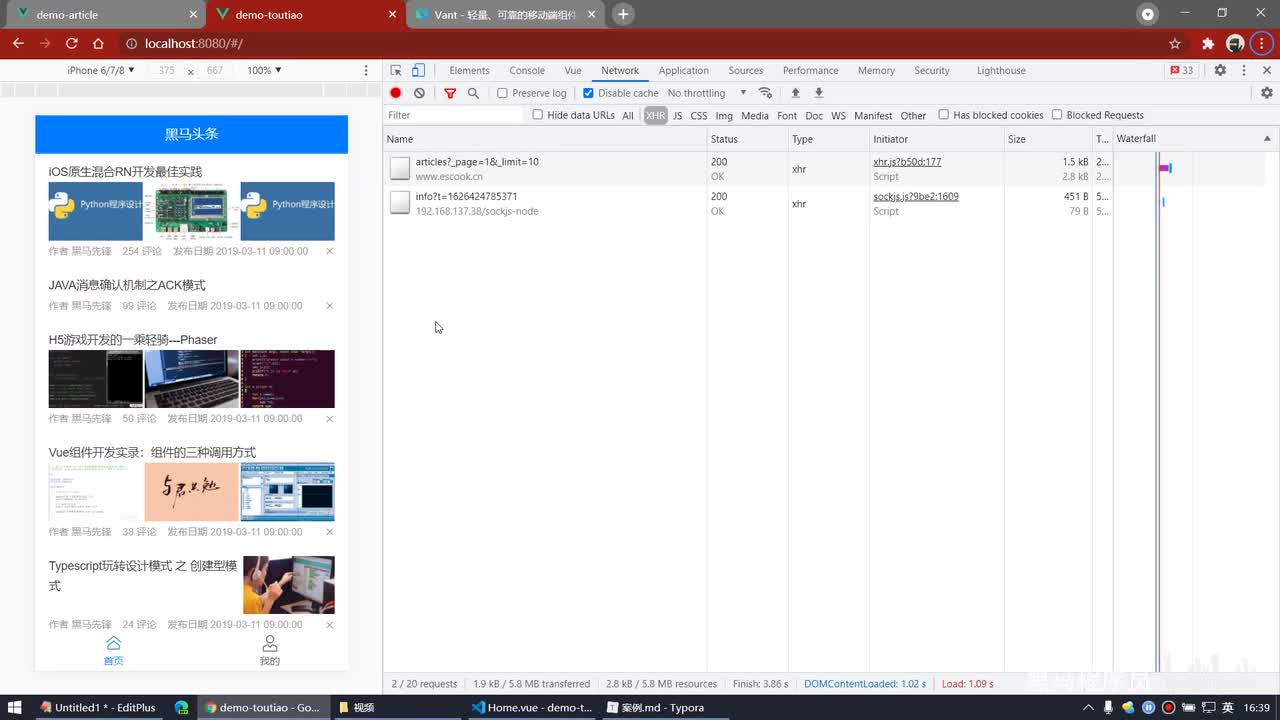1280x720 pixels.
Task: Select the All filter type
Action: pyautogui.click(x=628, y=116)
